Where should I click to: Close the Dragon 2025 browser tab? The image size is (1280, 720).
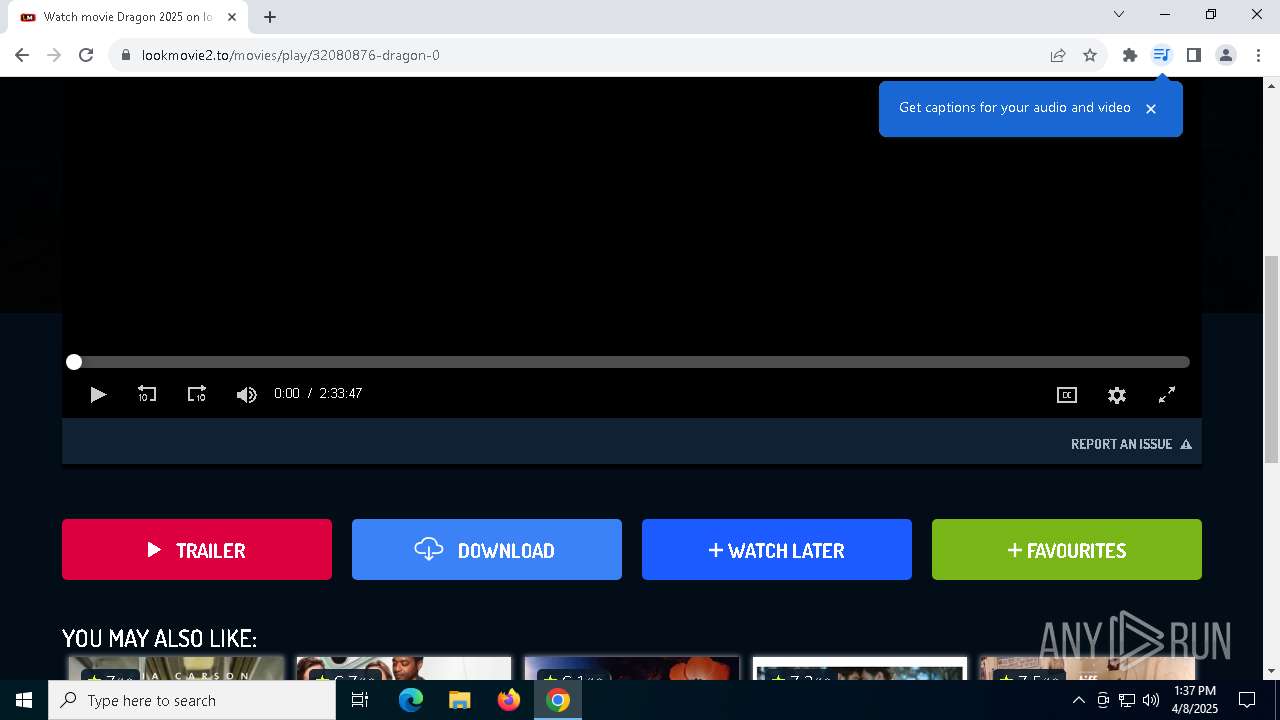[x=232, y=17]
